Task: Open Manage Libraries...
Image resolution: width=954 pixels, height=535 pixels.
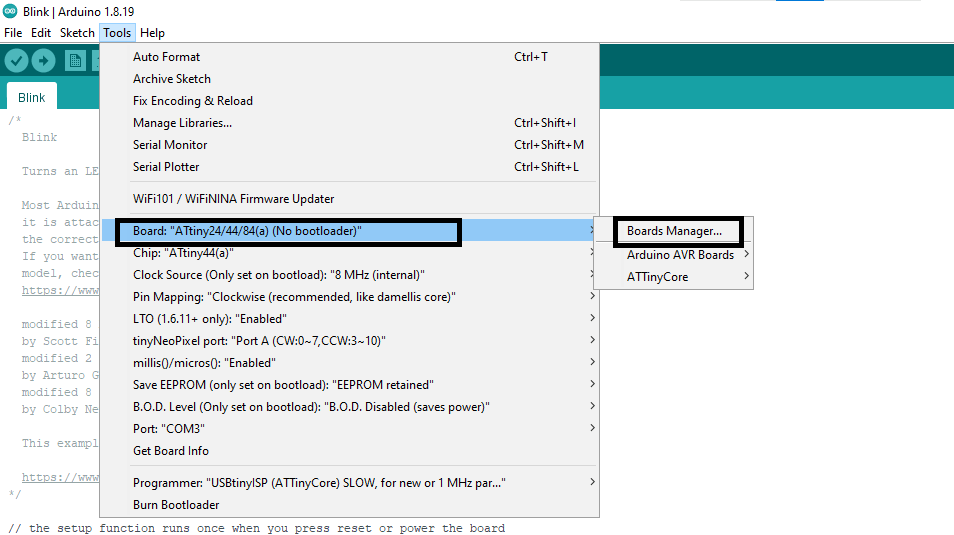Action: point(349,122)
